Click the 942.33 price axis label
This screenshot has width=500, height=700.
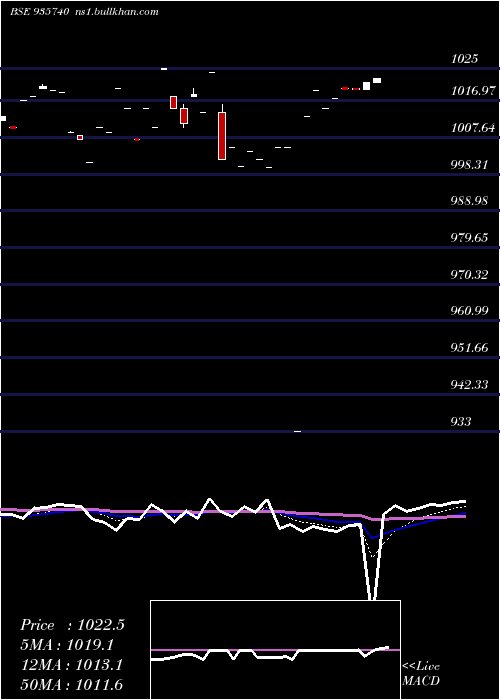tap(469, 385)
